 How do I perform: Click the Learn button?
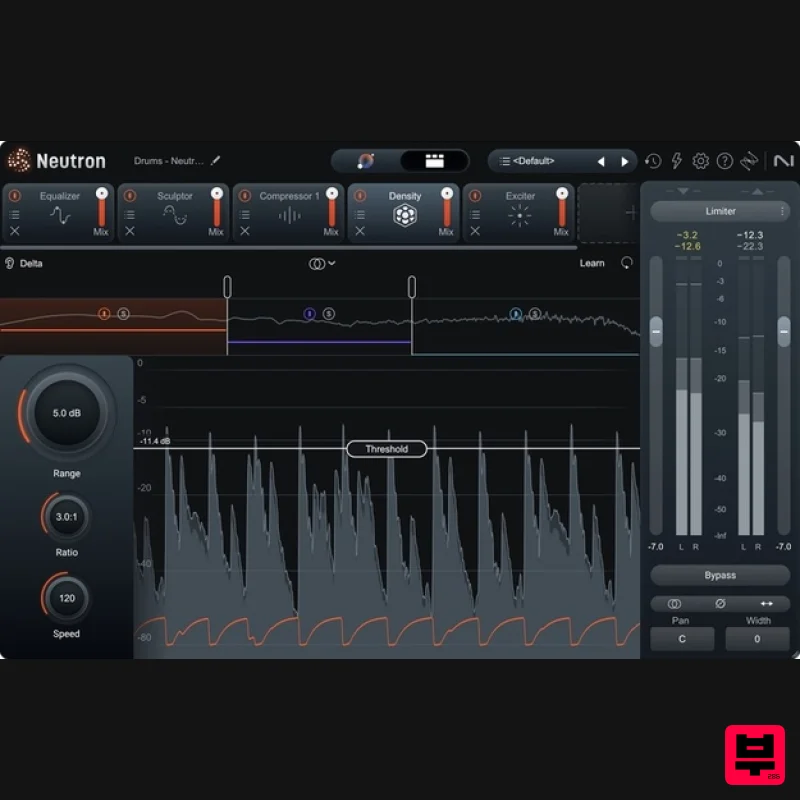(x=592, y=263)
